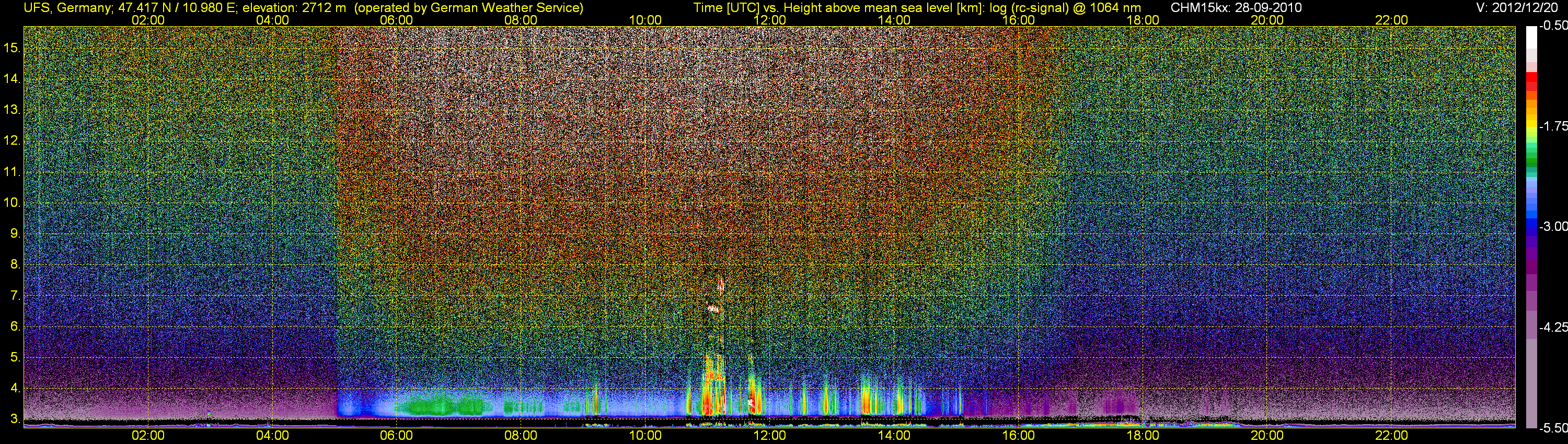The height and width of the screenshot is (444, 1568).
Task: Click the tall white cloud echo near 11:00 at 7 km
Action: (720, 285)
